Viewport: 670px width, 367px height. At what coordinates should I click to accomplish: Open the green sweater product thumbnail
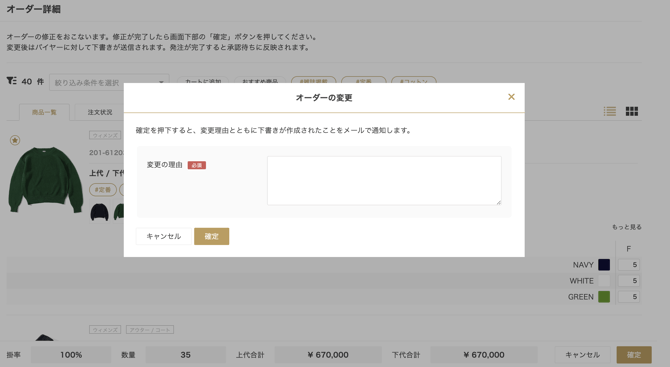pos(46,179)
